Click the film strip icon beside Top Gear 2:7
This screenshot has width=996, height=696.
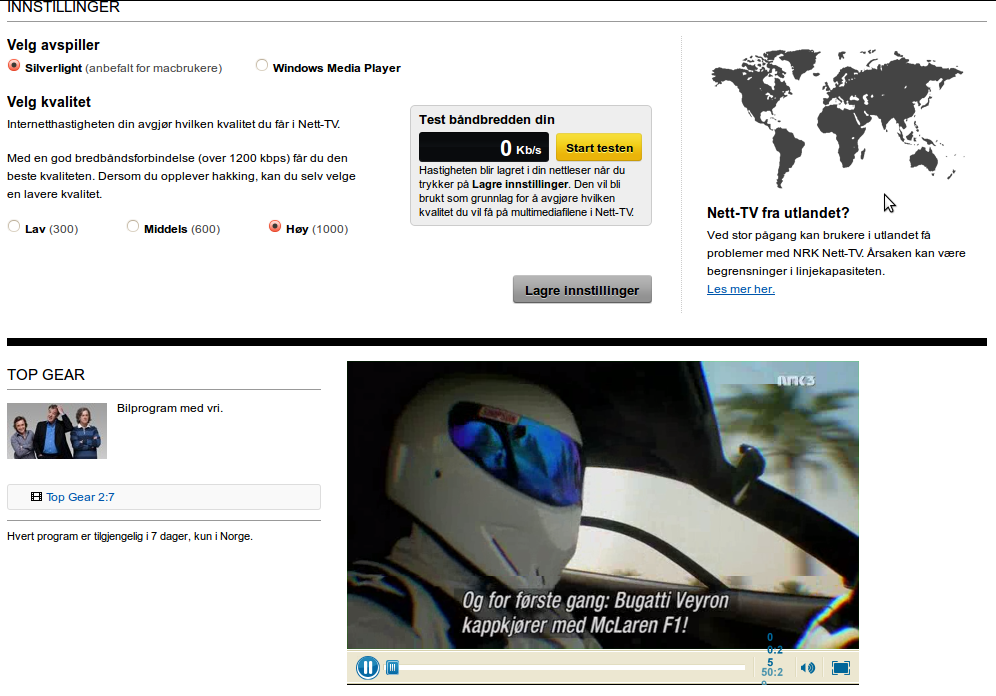[x=36, y=497]
